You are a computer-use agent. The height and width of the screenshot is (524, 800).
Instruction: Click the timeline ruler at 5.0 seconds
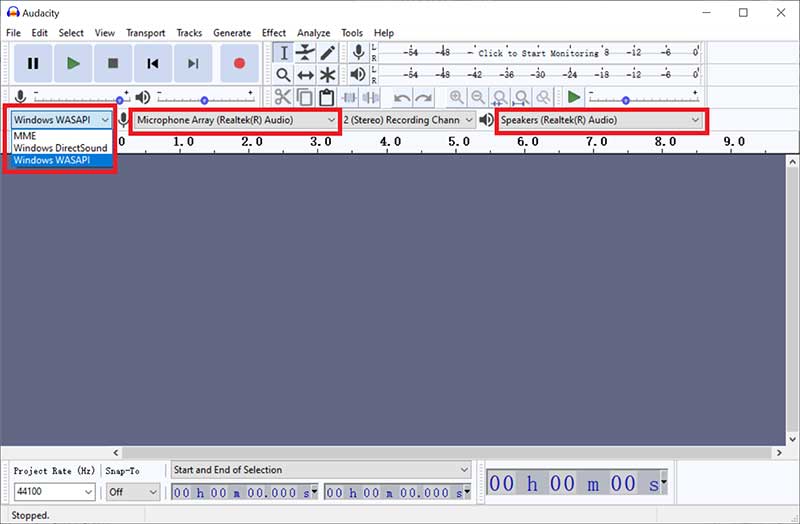(459, 142)
